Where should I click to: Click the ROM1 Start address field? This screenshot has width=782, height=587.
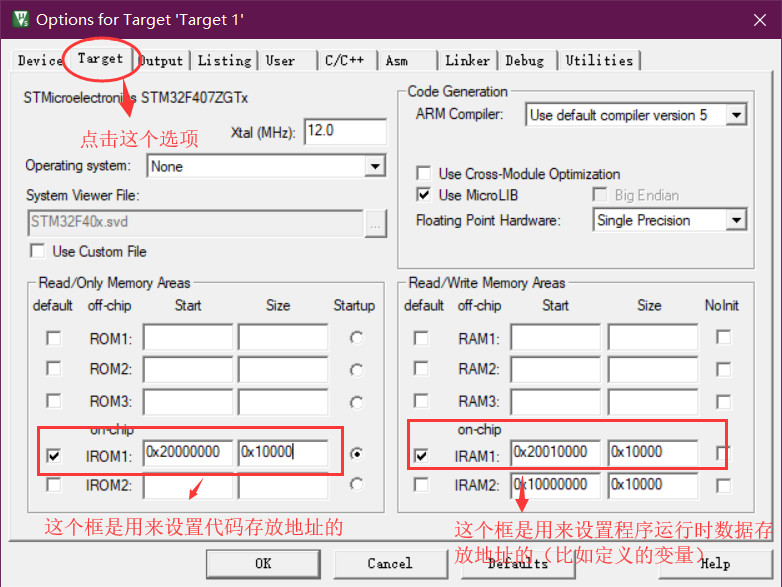[x=188, y=337]
